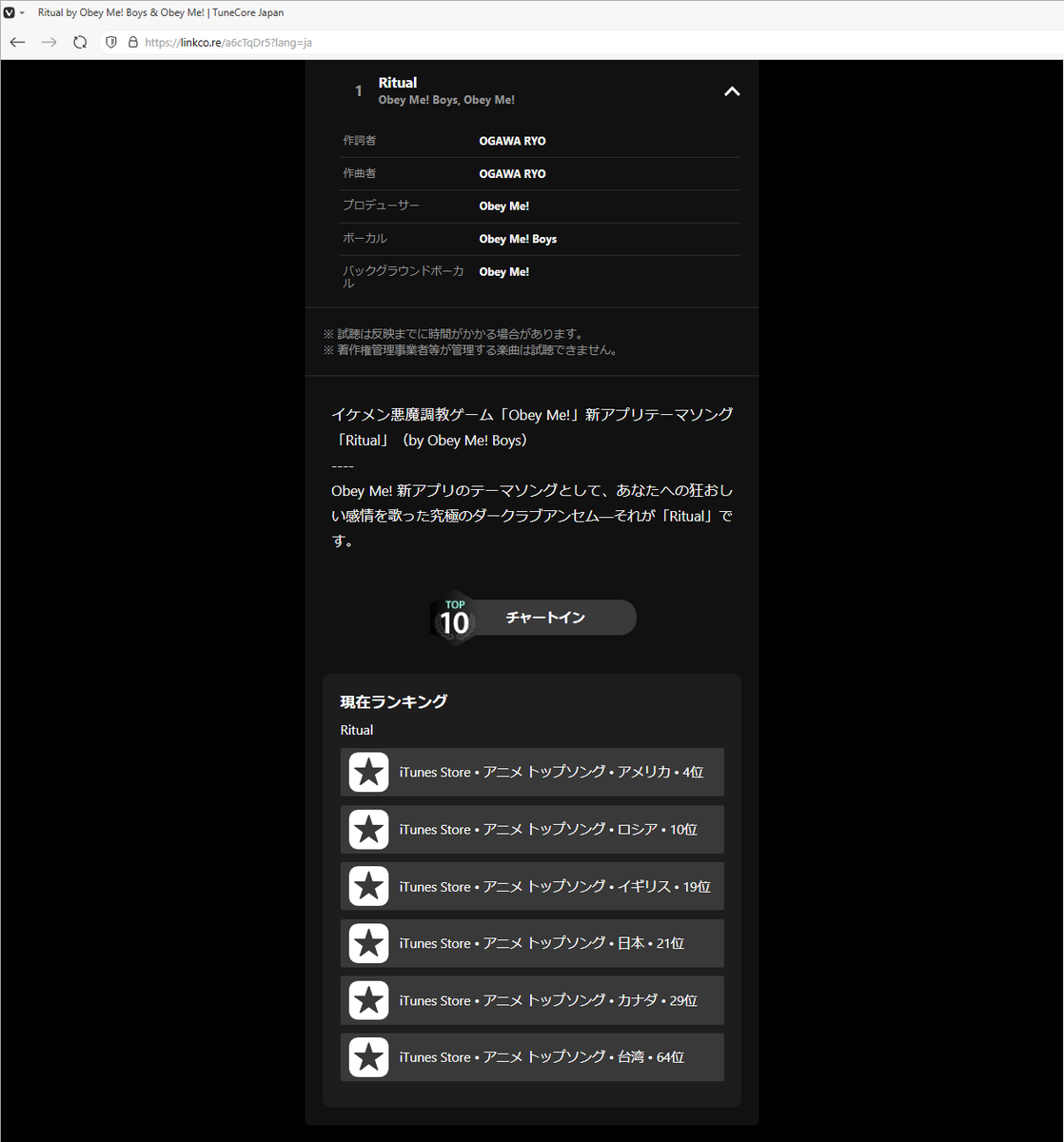Click the star icon beside 日本 21位
The width and height of the screenshot is (1064, 1142).
click(x=369, y=943)
